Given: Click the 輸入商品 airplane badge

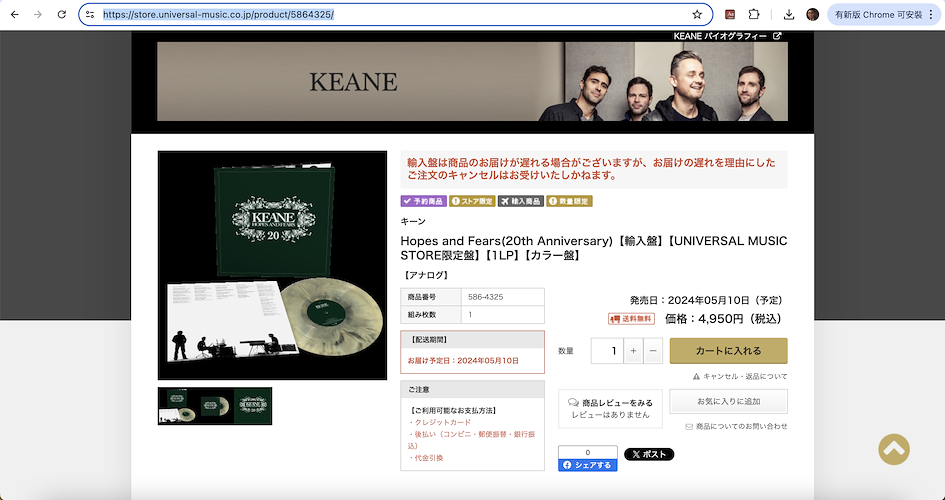Looking at the screenshot, I should [x=521, y=201].
